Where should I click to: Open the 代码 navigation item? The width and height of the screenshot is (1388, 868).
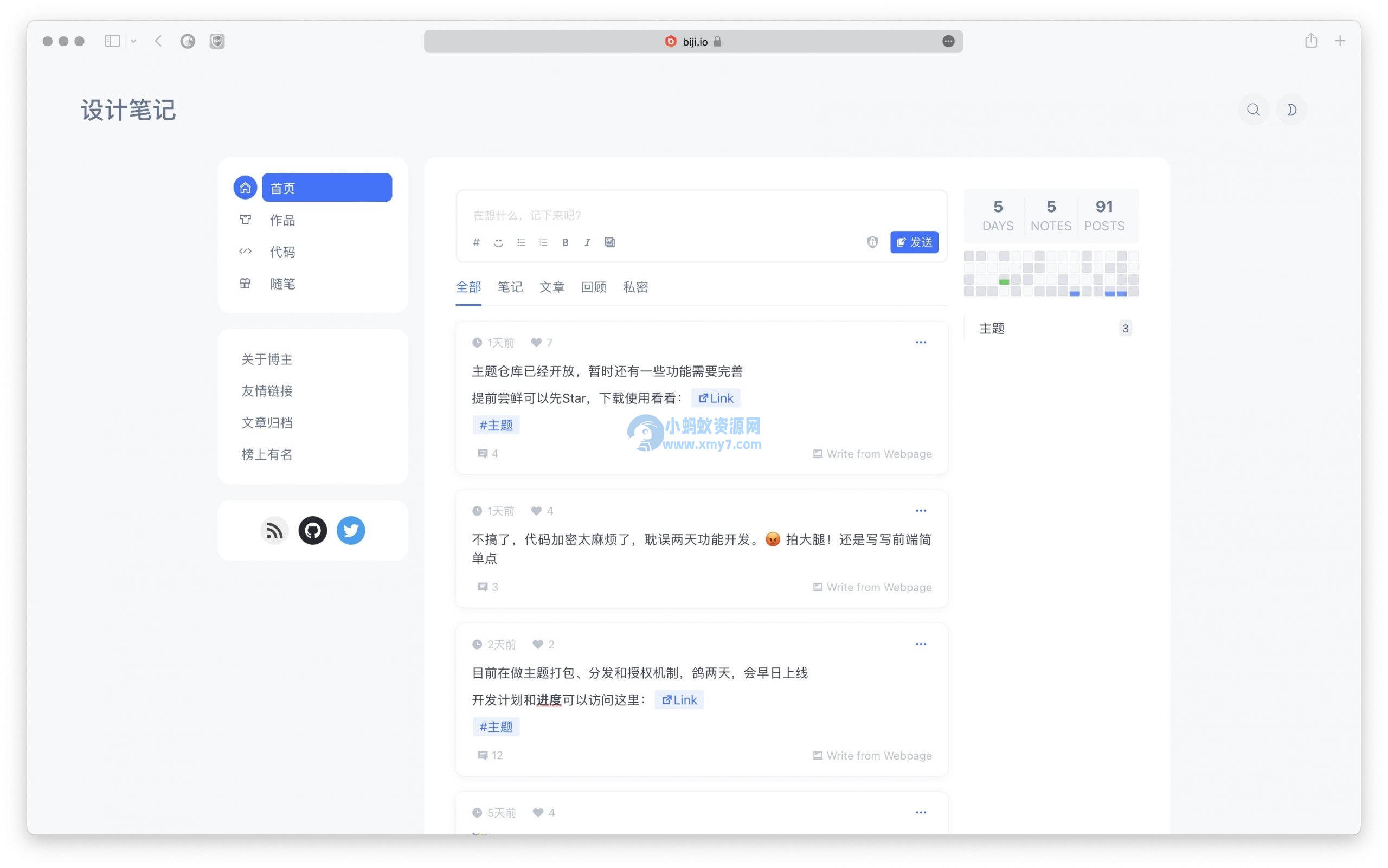pyautogui.click(x=282, y=252)
